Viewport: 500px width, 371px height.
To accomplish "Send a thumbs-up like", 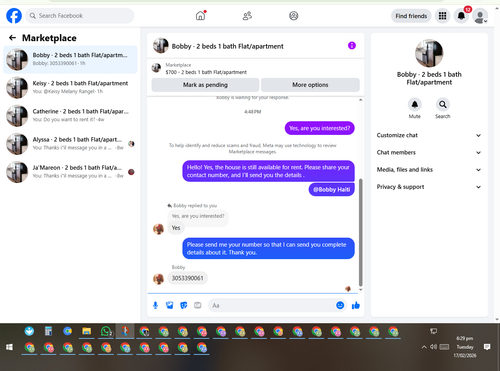I will pos(356,305).
